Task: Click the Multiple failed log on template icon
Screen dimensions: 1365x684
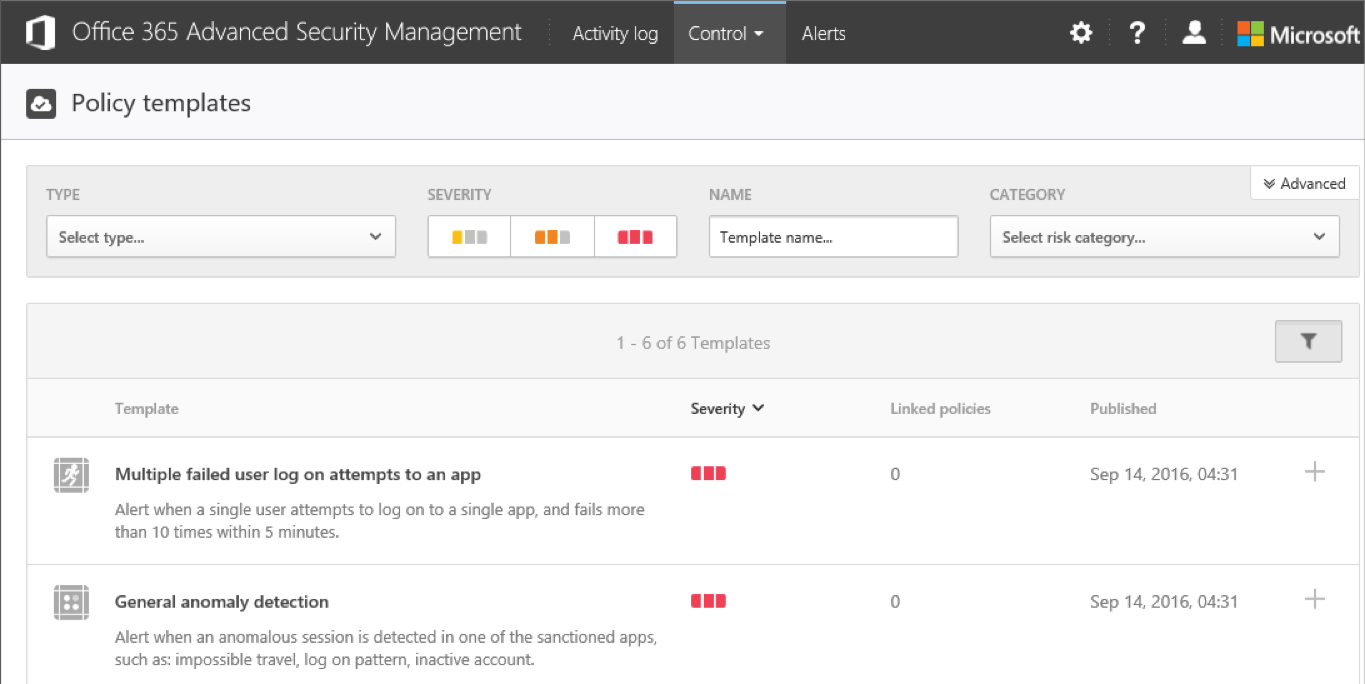Action: point(71,475)
